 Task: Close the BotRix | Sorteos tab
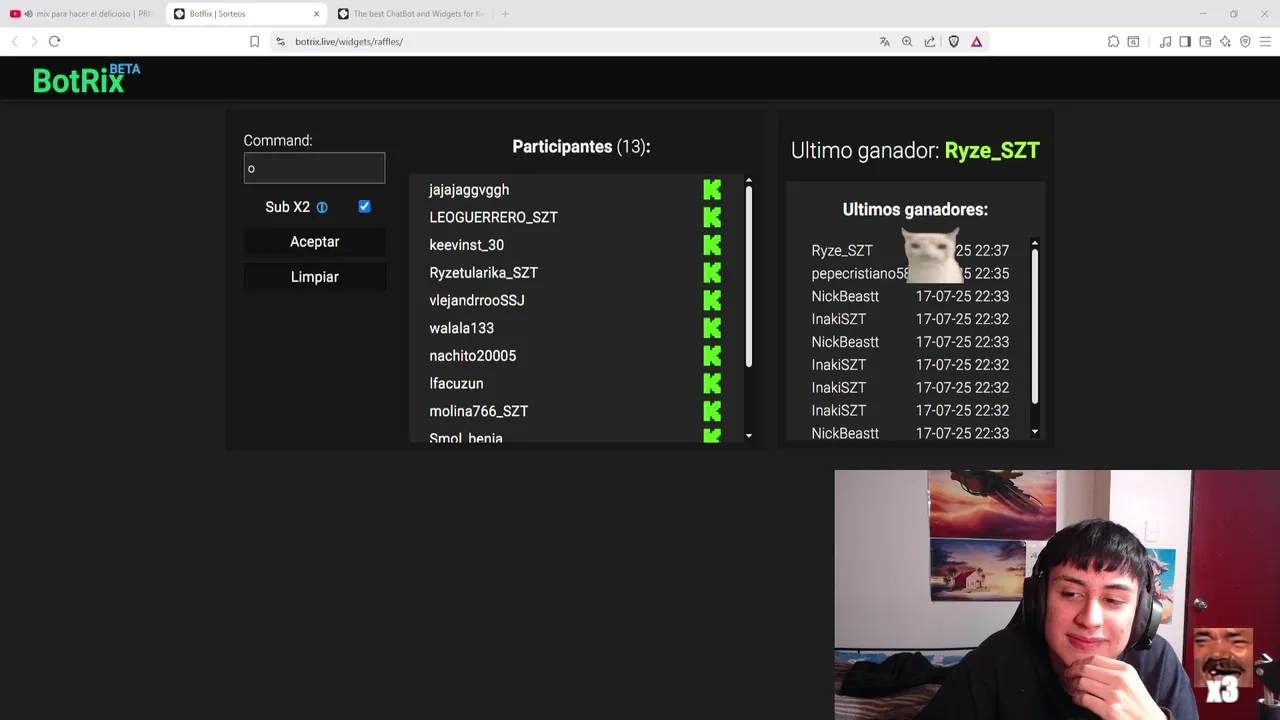click(316, 14)
